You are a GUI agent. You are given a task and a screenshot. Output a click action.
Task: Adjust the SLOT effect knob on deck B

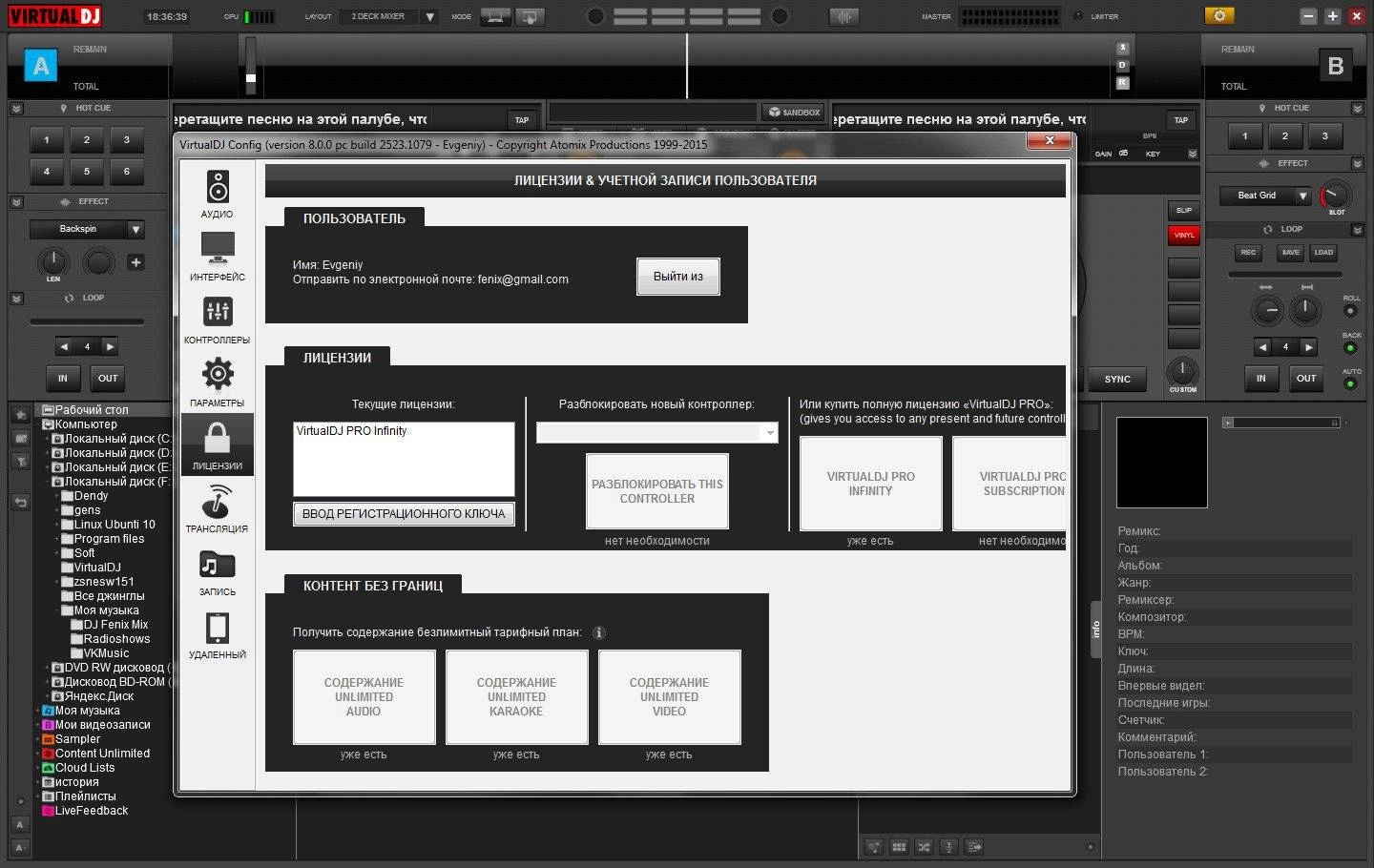[1336, 195]
